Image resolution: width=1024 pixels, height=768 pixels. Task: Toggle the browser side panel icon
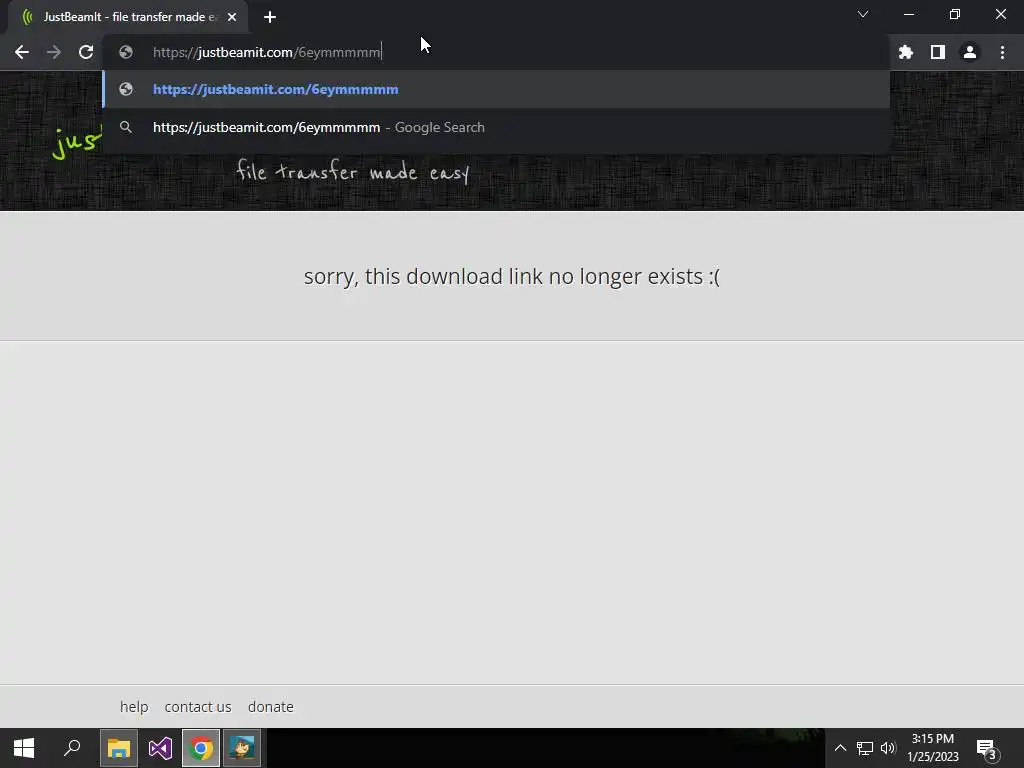tap(938, 52)
